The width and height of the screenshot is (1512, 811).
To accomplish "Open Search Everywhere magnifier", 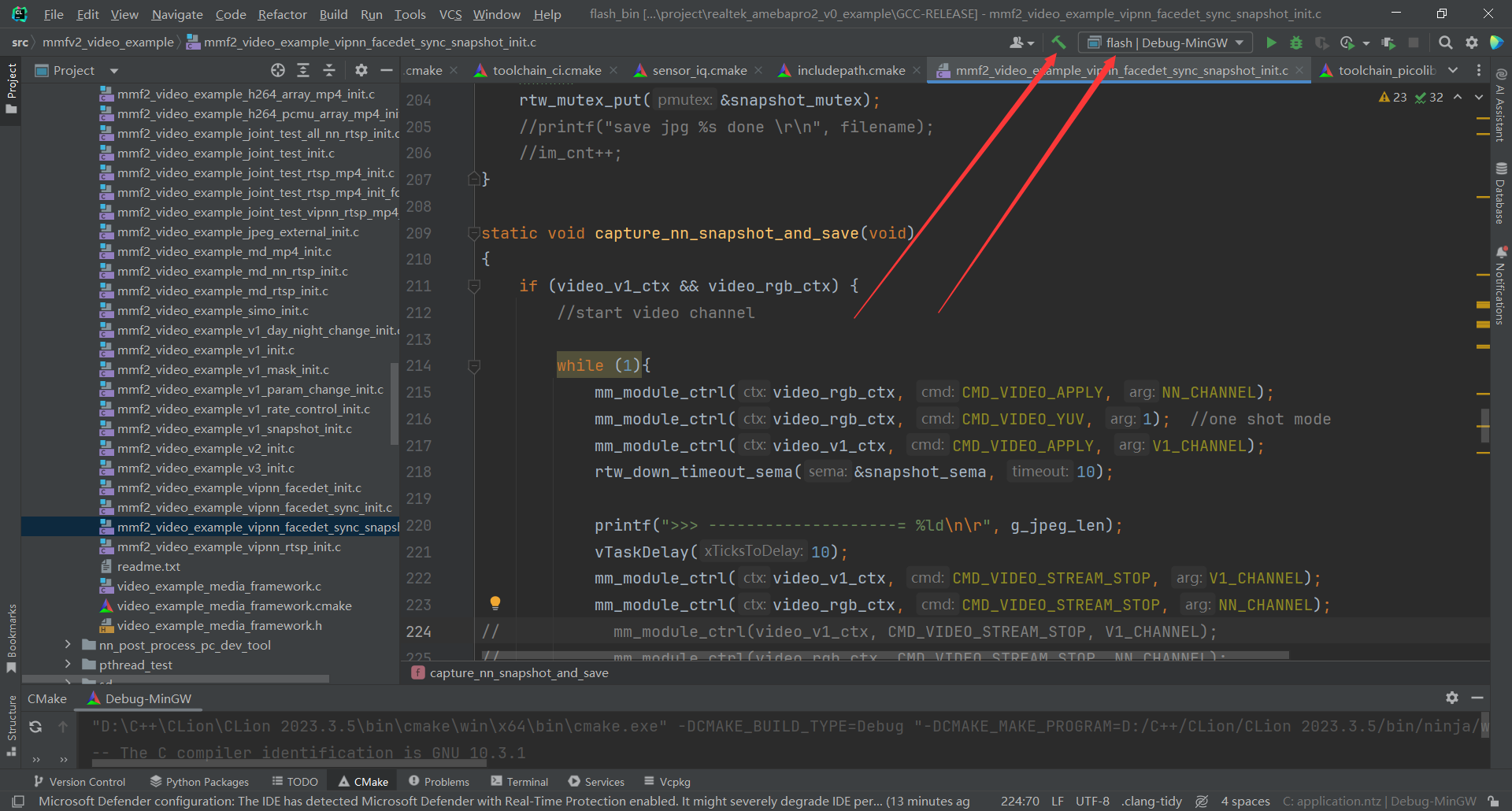I will 1445,43.
